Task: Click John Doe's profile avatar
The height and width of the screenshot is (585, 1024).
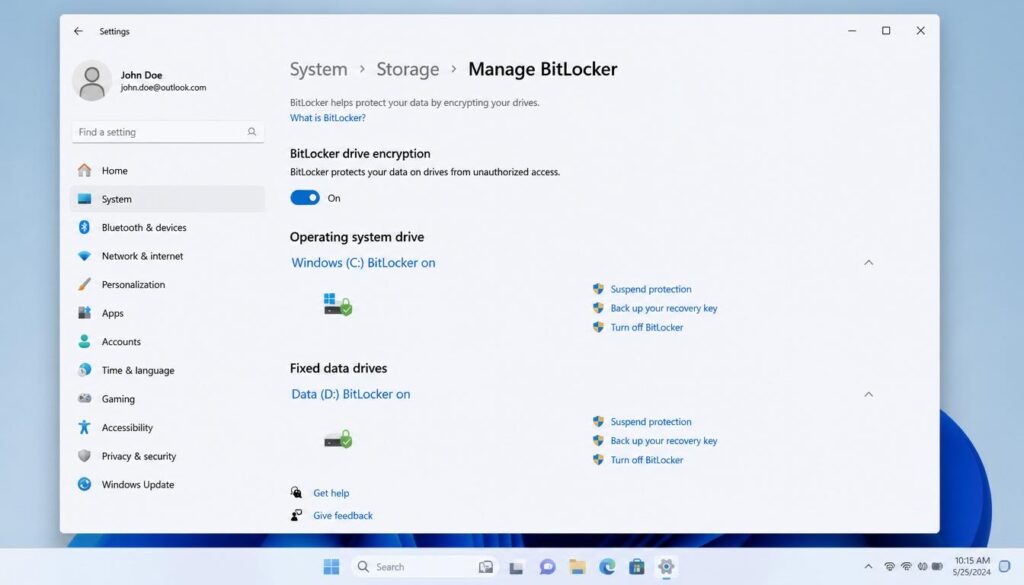Action: (91, 80)
